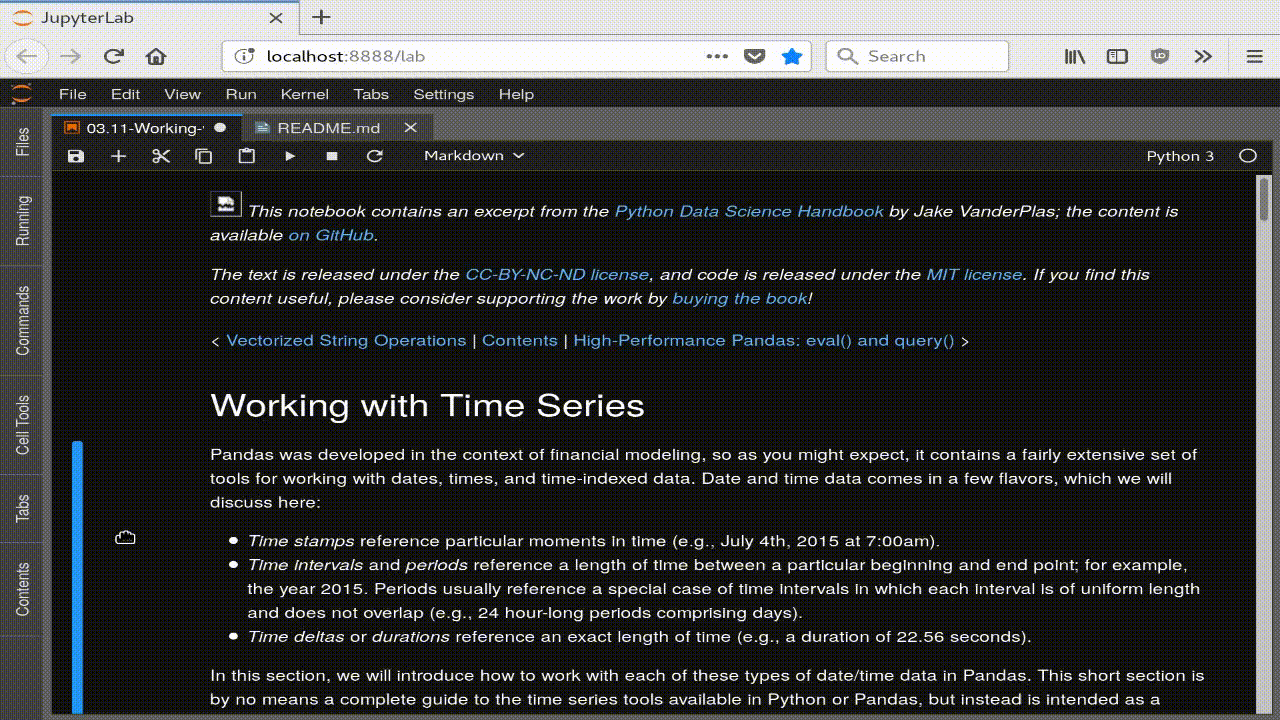Go forward with browser forward arrow

(x=70, y=56)
